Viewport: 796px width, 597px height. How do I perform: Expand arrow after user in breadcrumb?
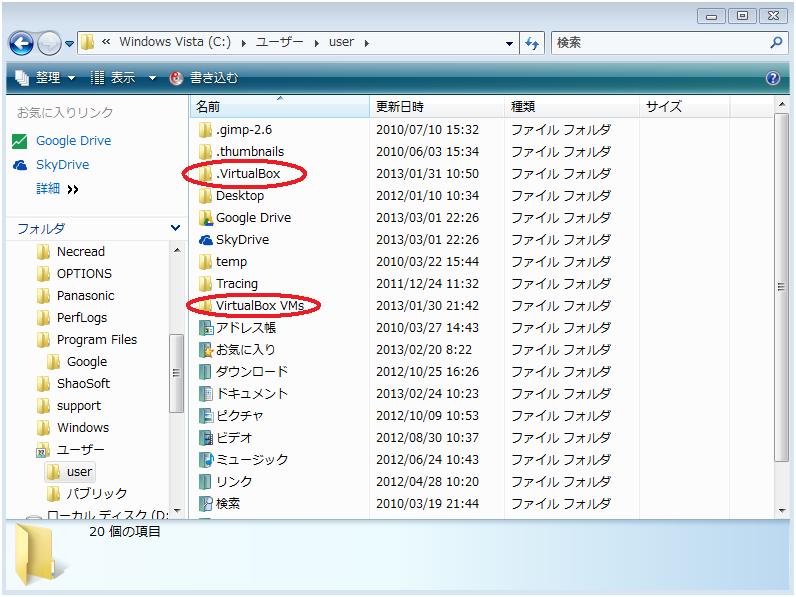[367, 44]
